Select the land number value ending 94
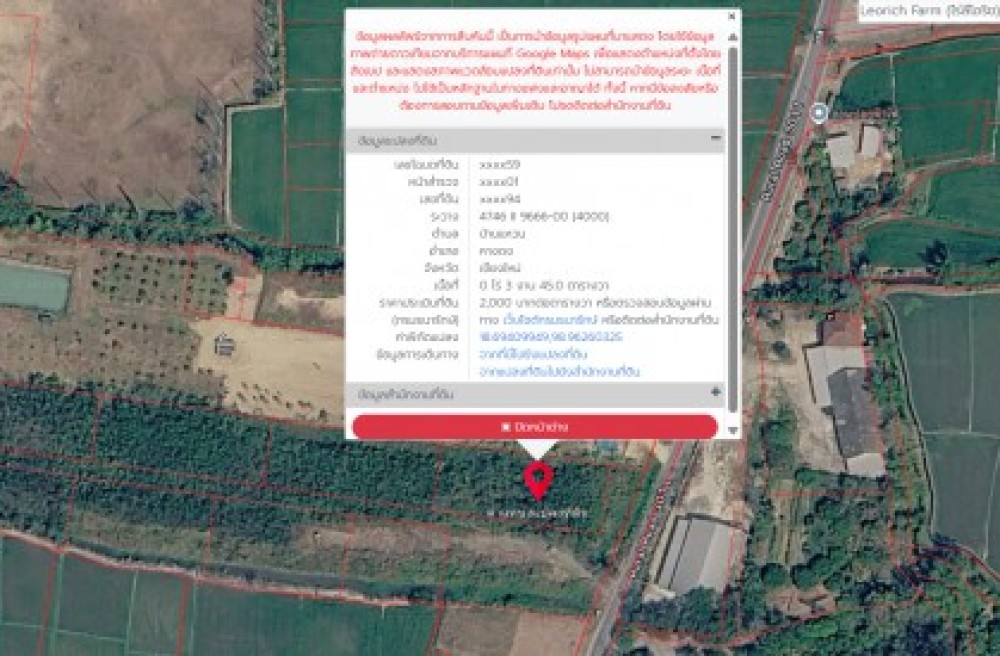 tap(499, 199)
